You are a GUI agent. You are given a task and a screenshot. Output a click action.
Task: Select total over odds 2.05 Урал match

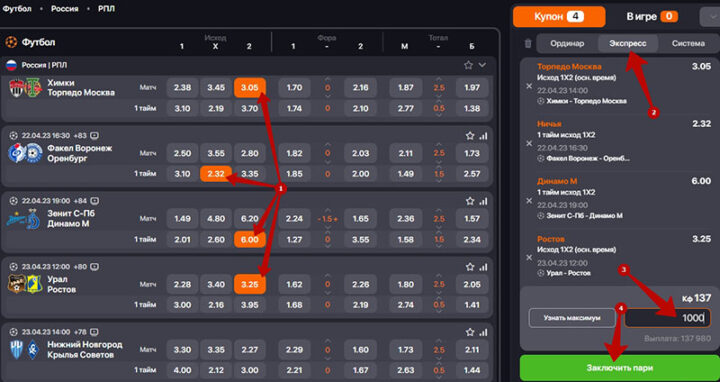point(472,285)
